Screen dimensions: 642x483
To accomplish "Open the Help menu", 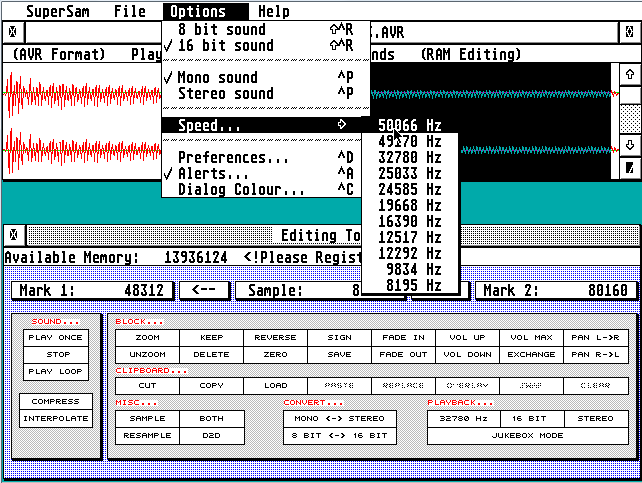I will pos(274,12).
